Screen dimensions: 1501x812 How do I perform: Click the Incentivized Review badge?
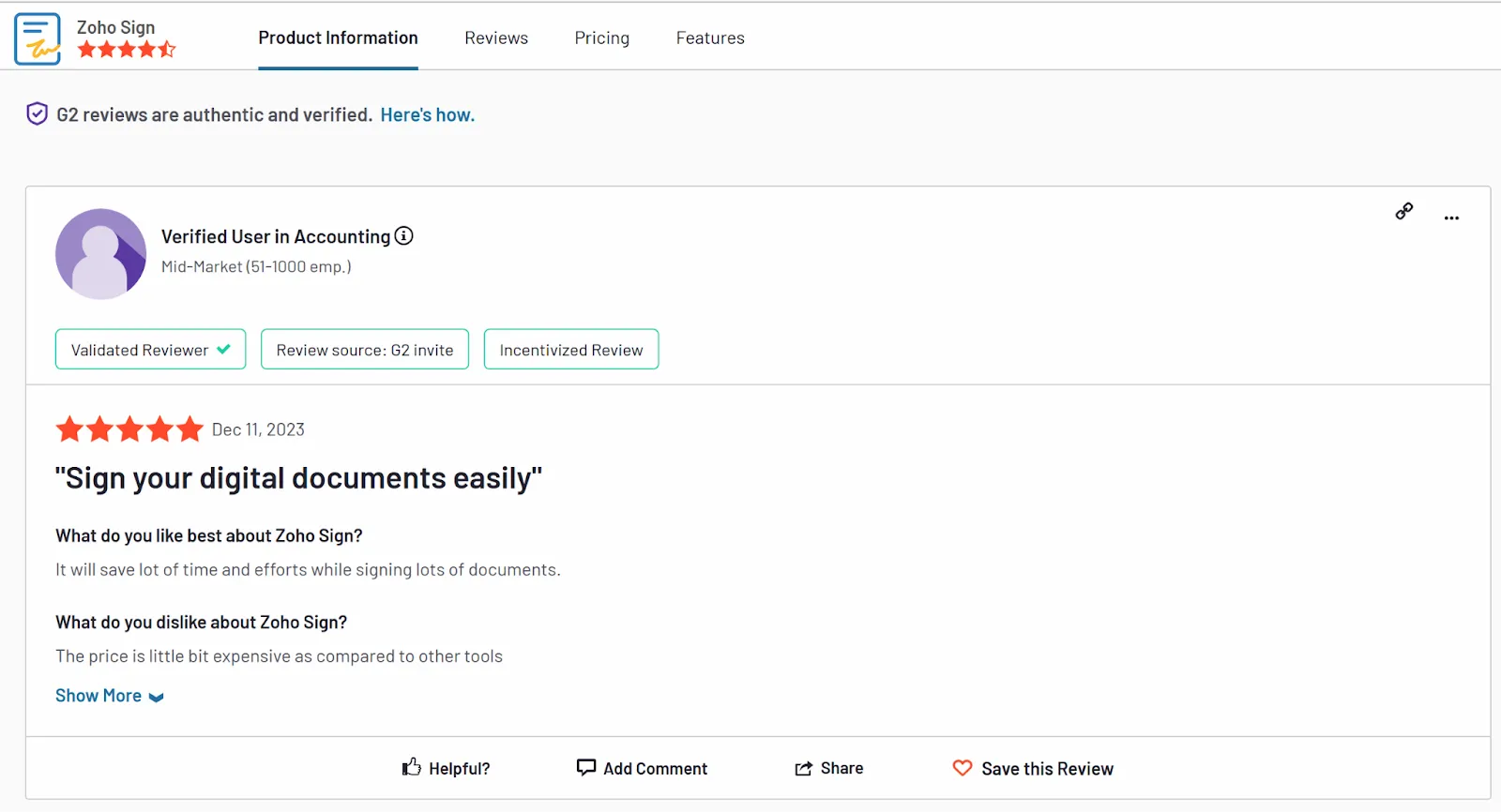click(571, 349)
